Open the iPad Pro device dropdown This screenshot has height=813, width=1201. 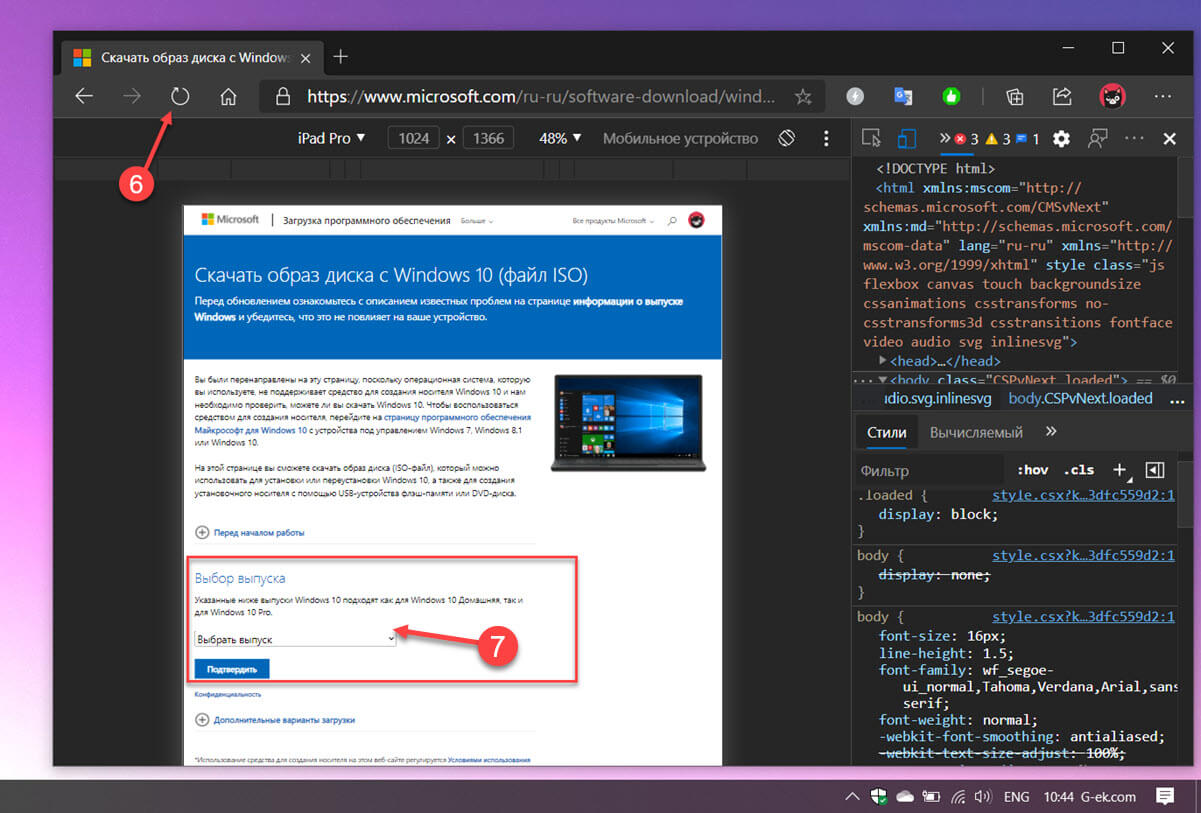click(x=332, y=138)
